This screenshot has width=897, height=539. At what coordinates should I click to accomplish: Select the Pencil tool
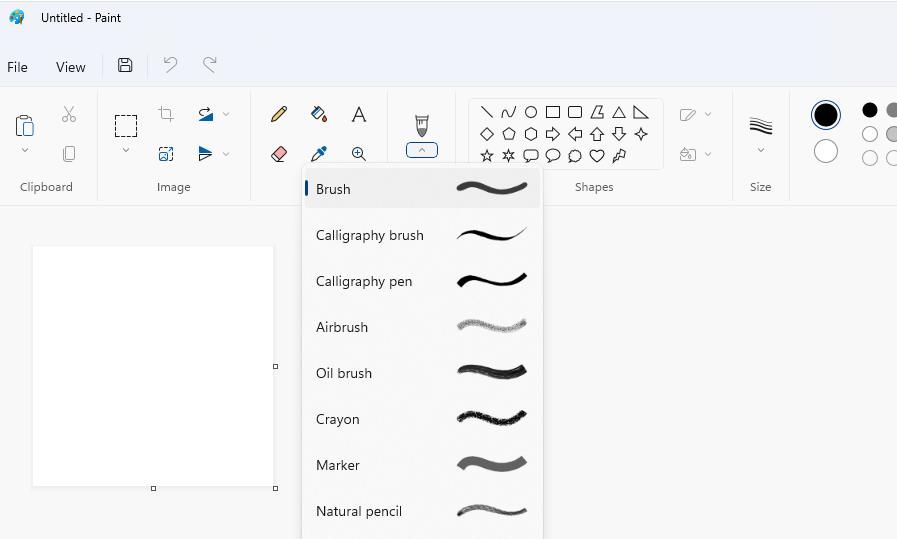pyautogui.click(x=279, y=115)
